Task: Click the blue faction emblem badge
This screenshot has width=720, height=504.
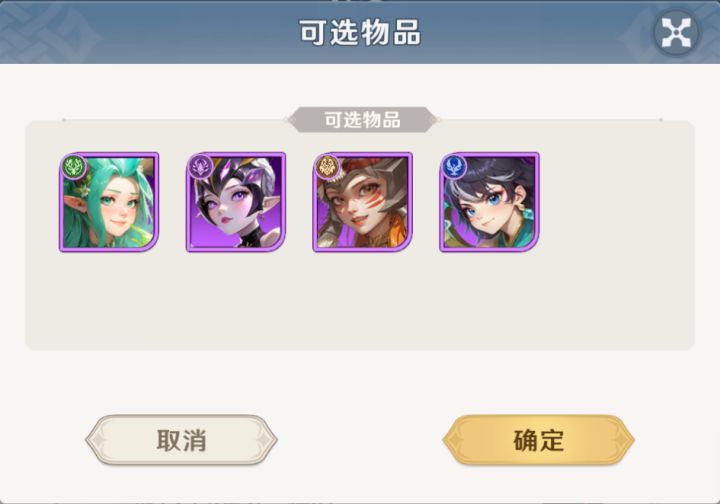Action: pyautogui.click(x=454, y=167)
